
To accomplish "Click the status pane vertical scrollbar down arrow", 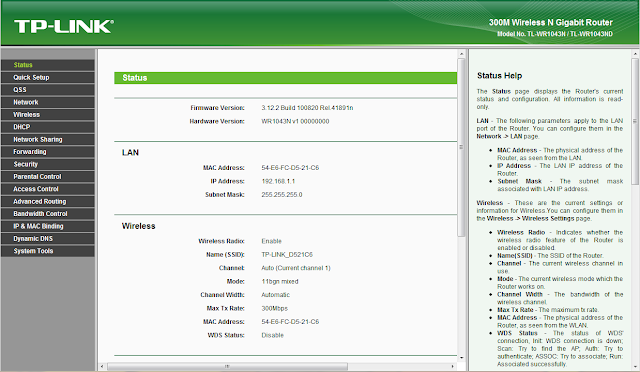I will pyautogui.click(x=462, y=358).
